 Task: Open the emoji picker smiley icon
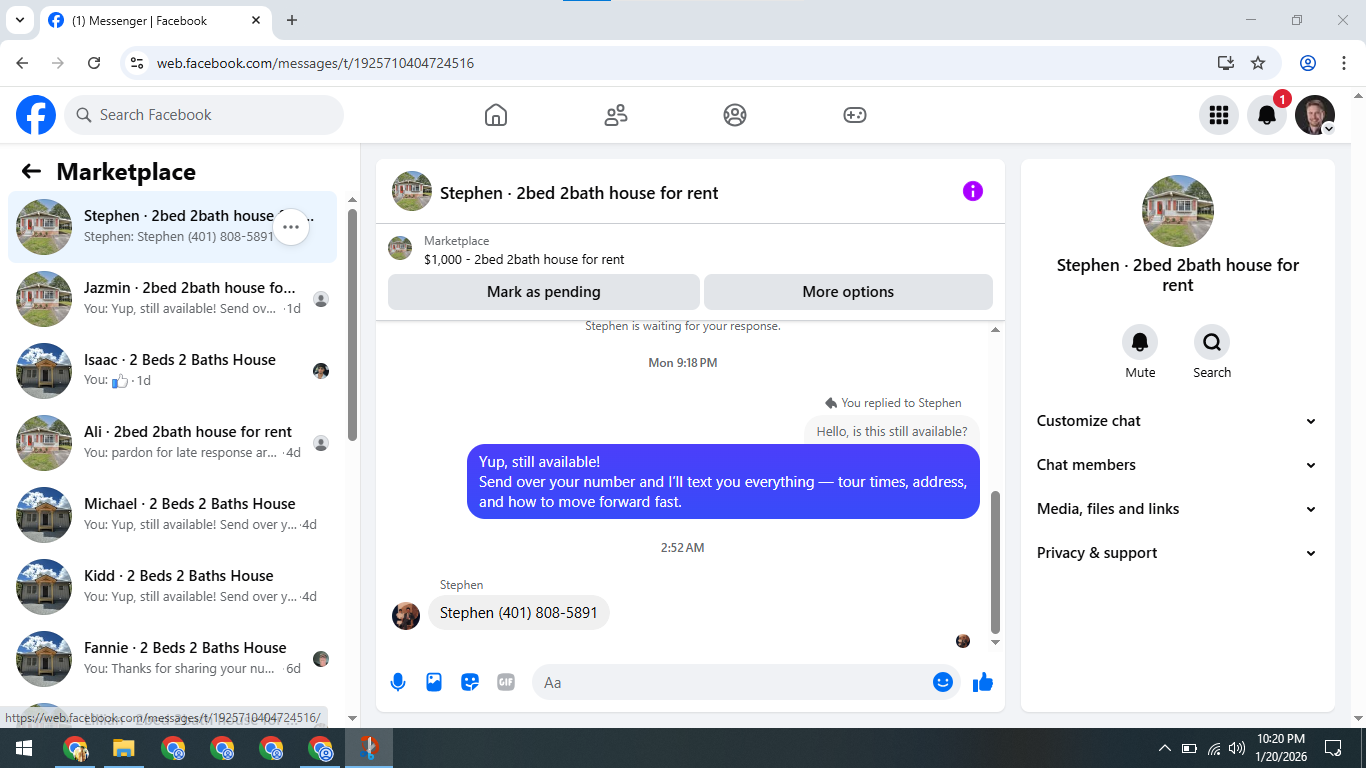pyautogui.click(x=943, y=682)
